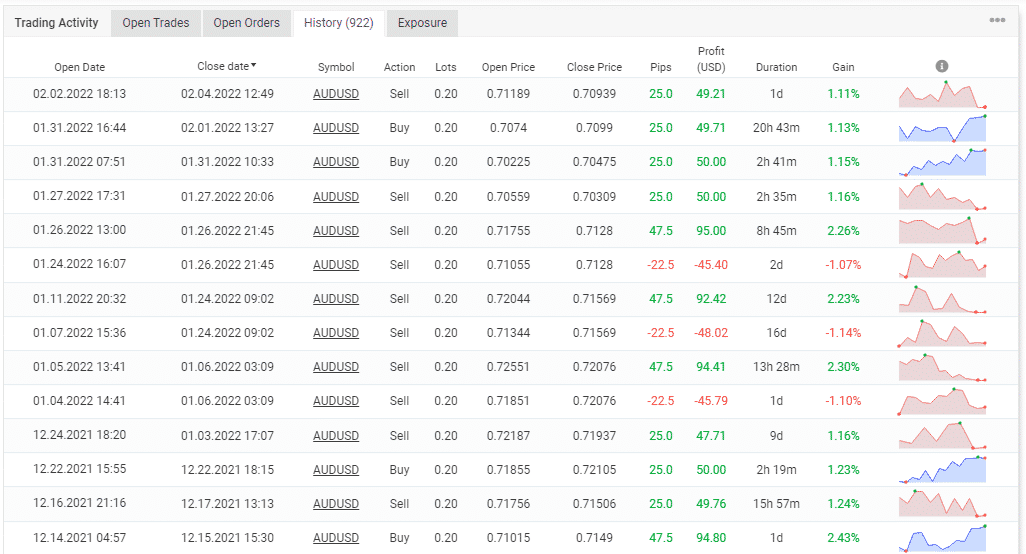The image size is (1026, 554).
Task: View sparkline chart for 2.26% gain trade
Action: [x=942, y=230]
